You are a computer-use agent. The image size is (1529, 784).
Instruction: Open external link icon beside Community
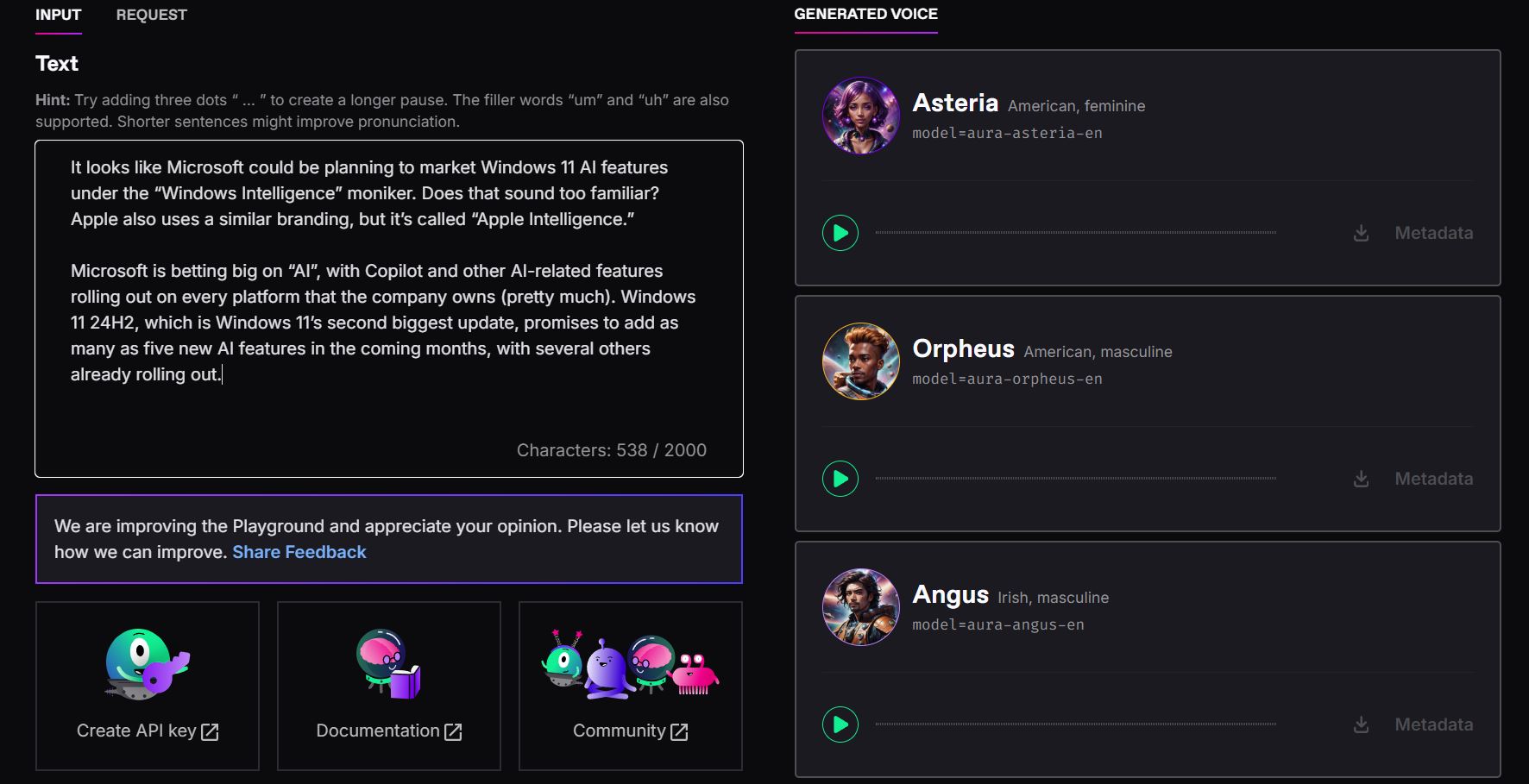click(x=679, y=732)
